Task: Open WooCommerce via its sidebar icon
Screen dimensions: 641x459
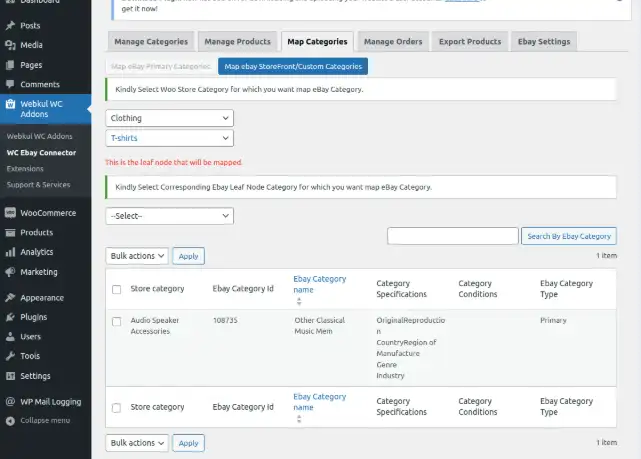Action: tap(10, 212)
